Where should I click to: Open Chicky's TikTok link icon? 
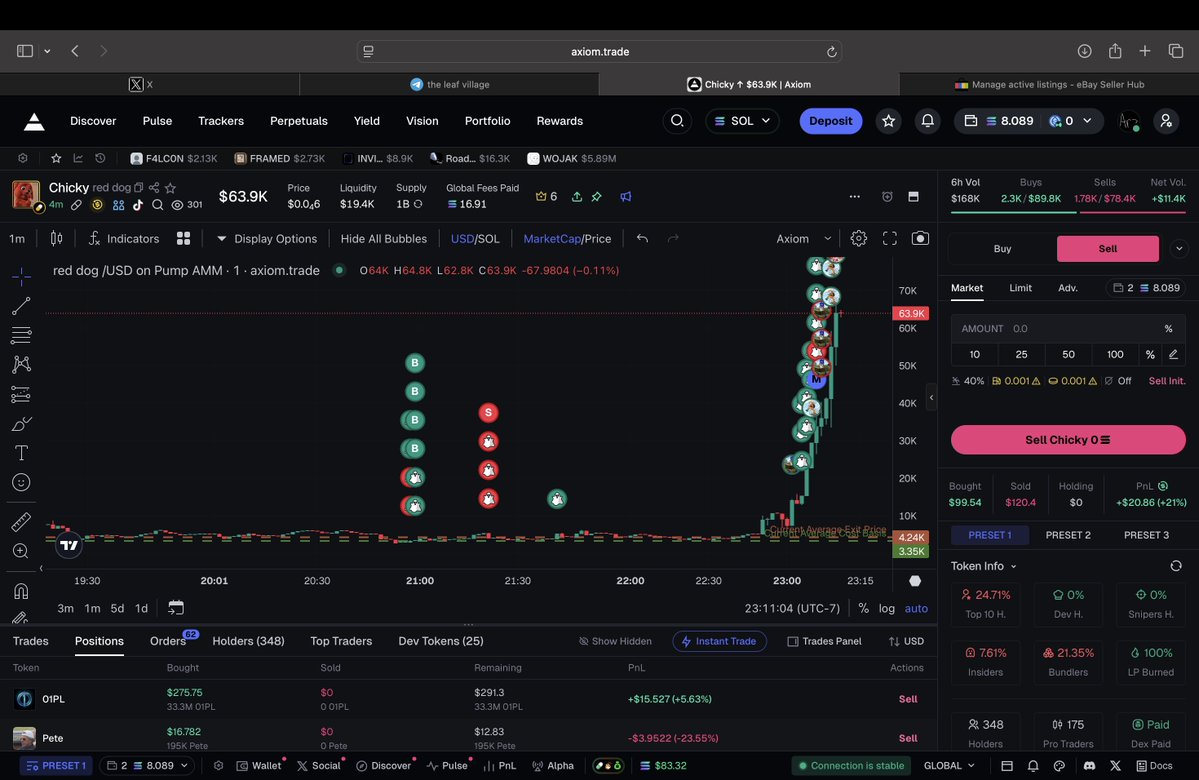(138, 205)
